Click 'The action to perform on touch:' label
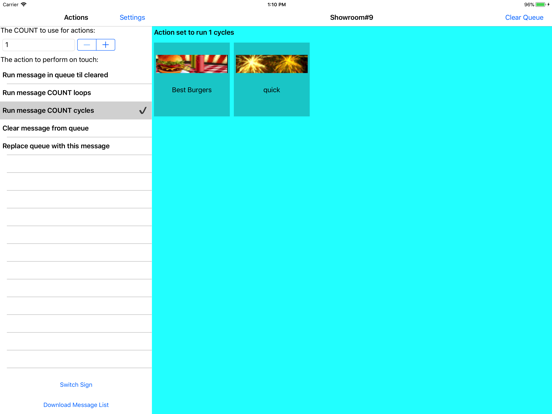Screen dimensions: 552x414 (49, 59)
